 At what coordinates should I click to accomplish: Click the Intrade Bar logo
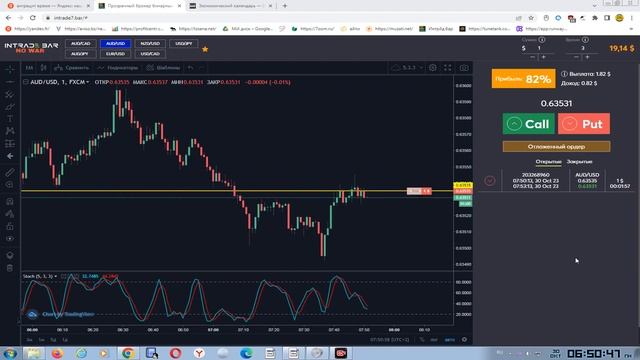31,48
